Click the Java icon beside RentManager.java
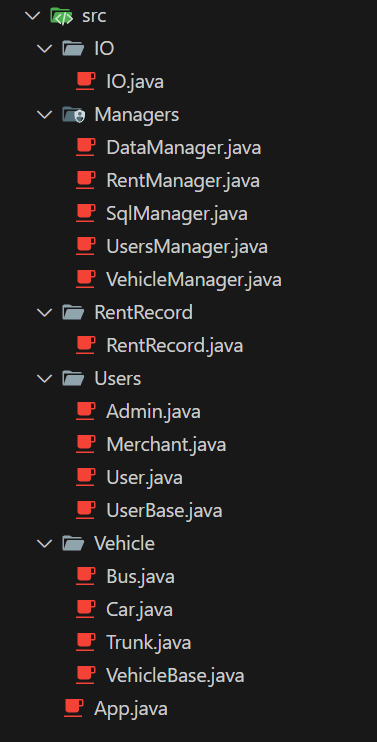Image resolution: width=377 pixels, height=742 pixels. point(86,180)
